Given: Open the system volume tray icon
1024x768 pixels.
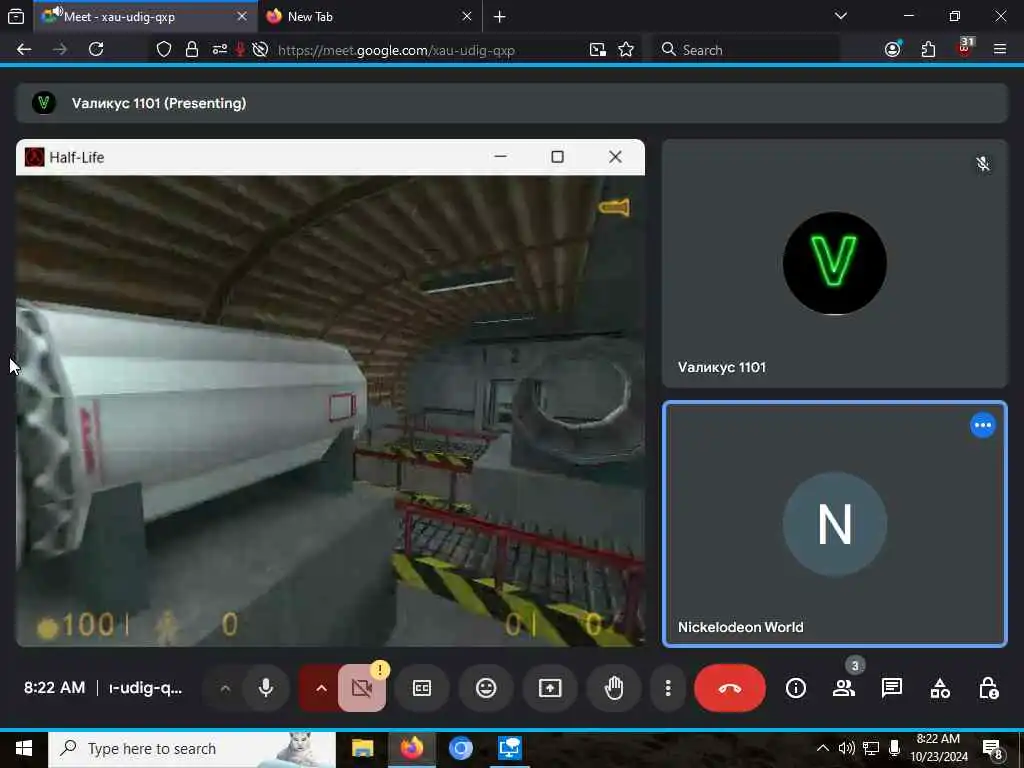Looking at the screenshot, I should (x=846, y=748).
